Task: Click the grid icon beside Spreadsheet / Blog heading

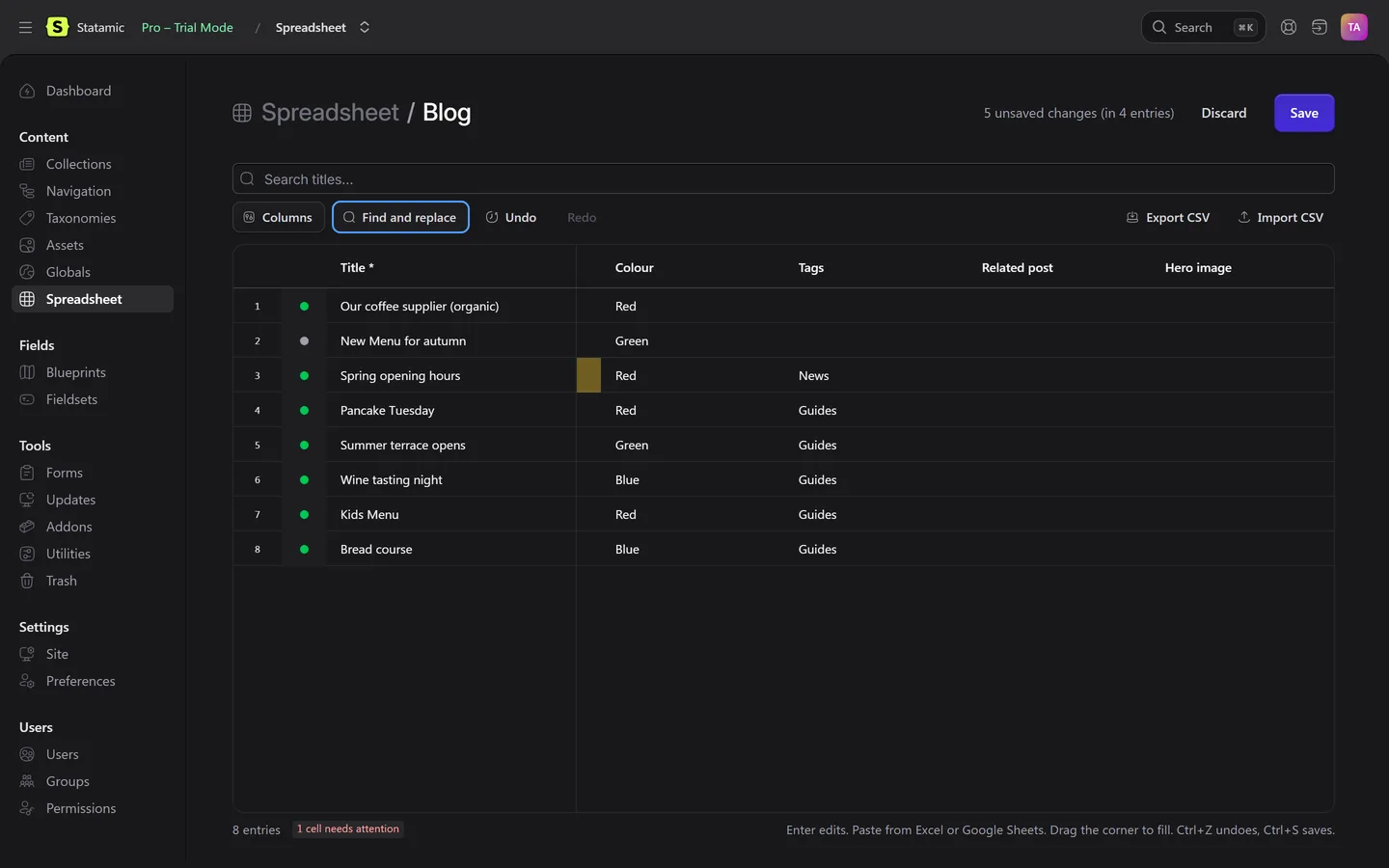Action: 242,113
